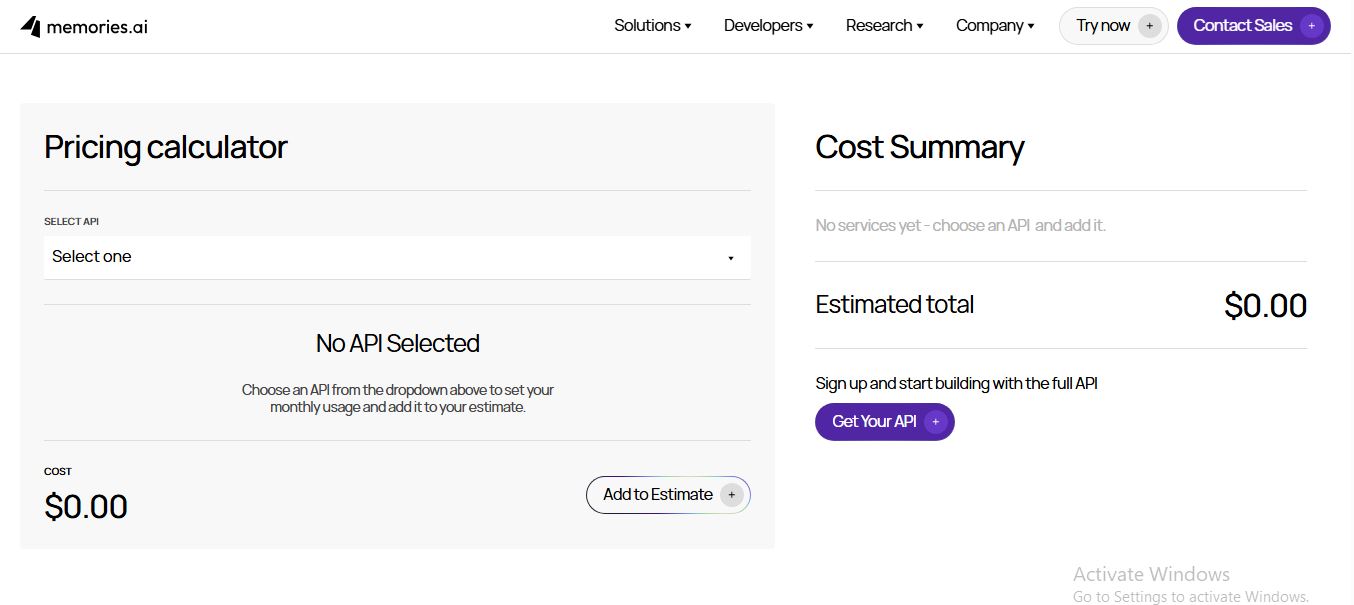Screen dimensions: 1354x605
Task: Click the Cost Summary heading
Action: [920, 147]
